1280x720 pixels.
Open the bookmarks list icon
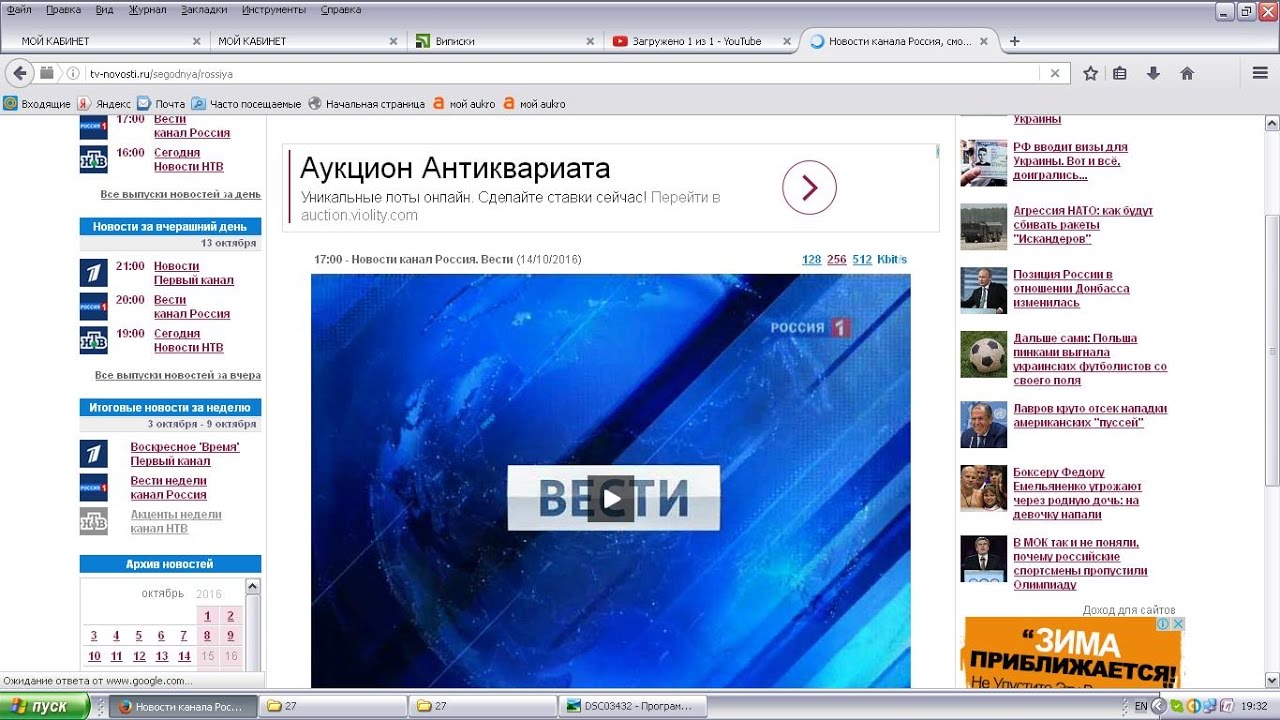click(x=1120, y=73)
